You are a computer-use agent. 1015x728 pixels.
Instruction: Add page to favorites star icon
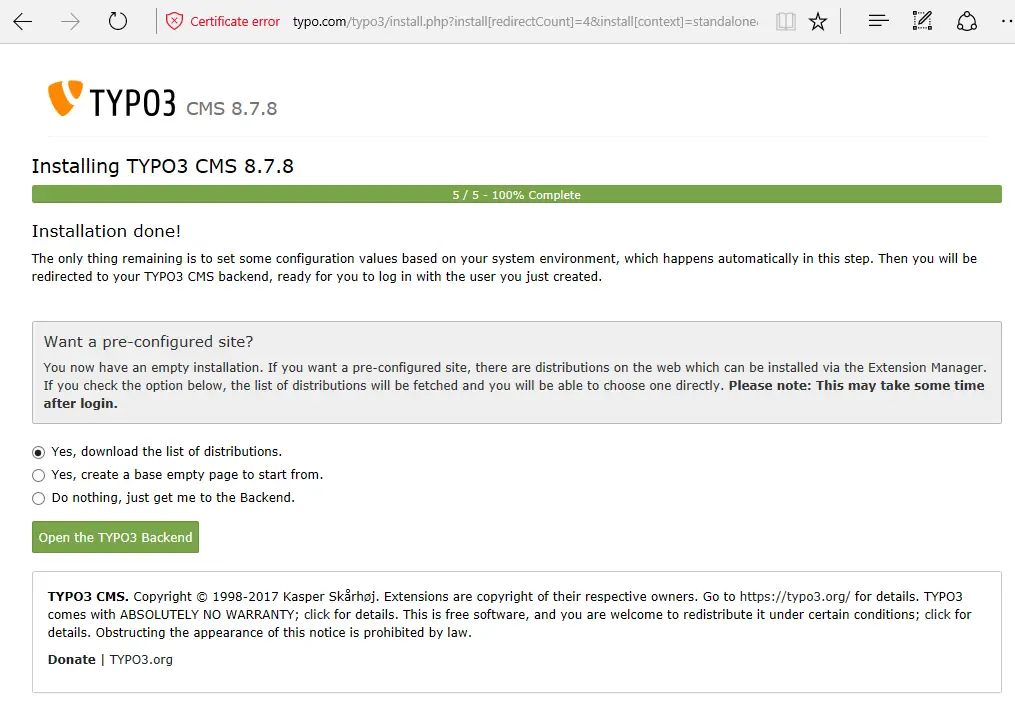coord(818,21)
